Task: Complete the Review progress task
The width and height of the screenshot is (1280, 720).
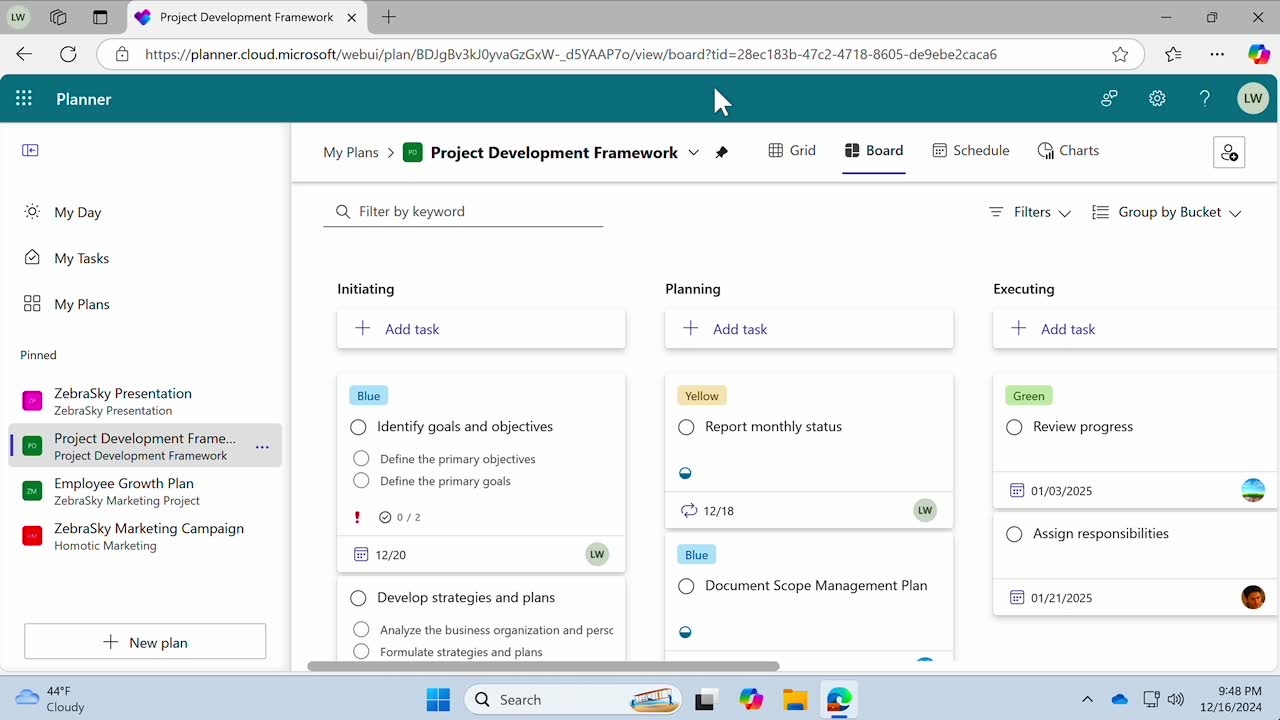Action: pyautogui.click(x=1014, y=427)
